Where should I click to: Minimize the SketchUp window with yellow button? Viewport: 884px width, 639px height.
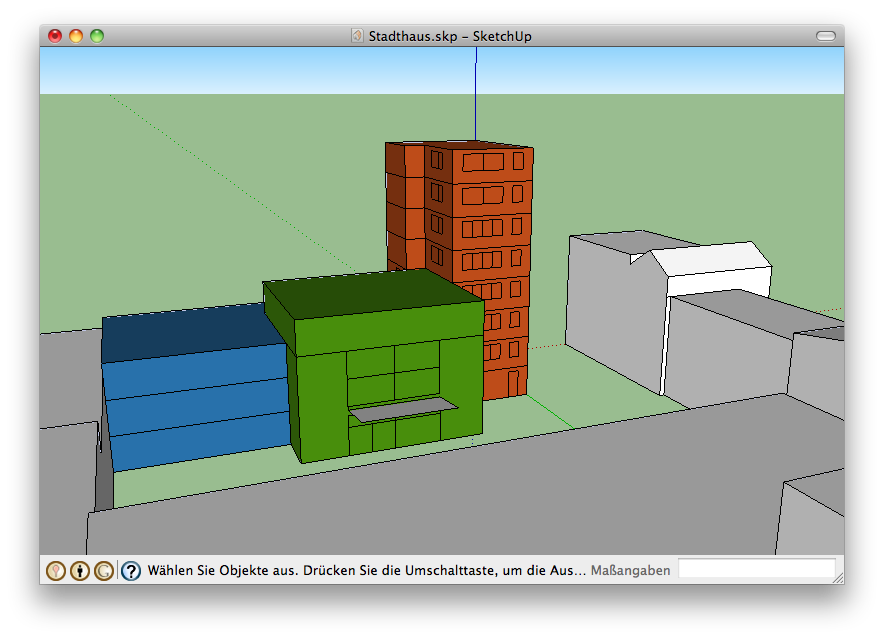tap(76, 36)
